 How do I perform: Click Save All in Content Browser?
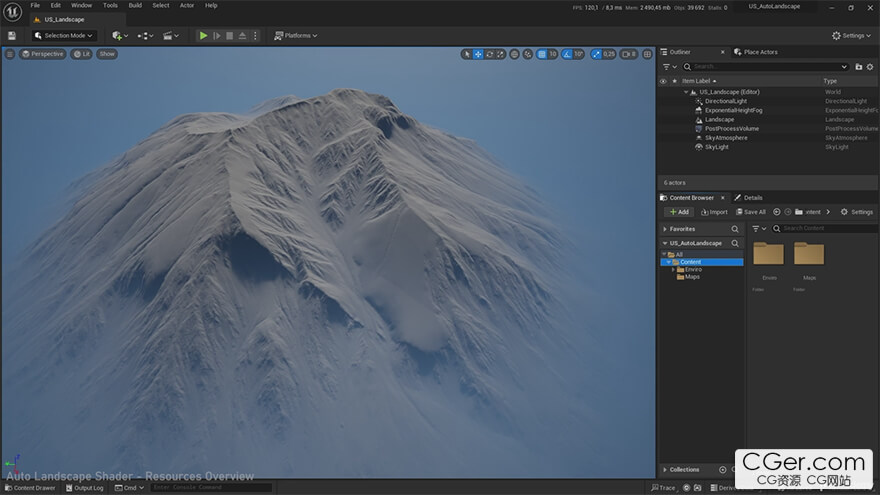[751, 212]
